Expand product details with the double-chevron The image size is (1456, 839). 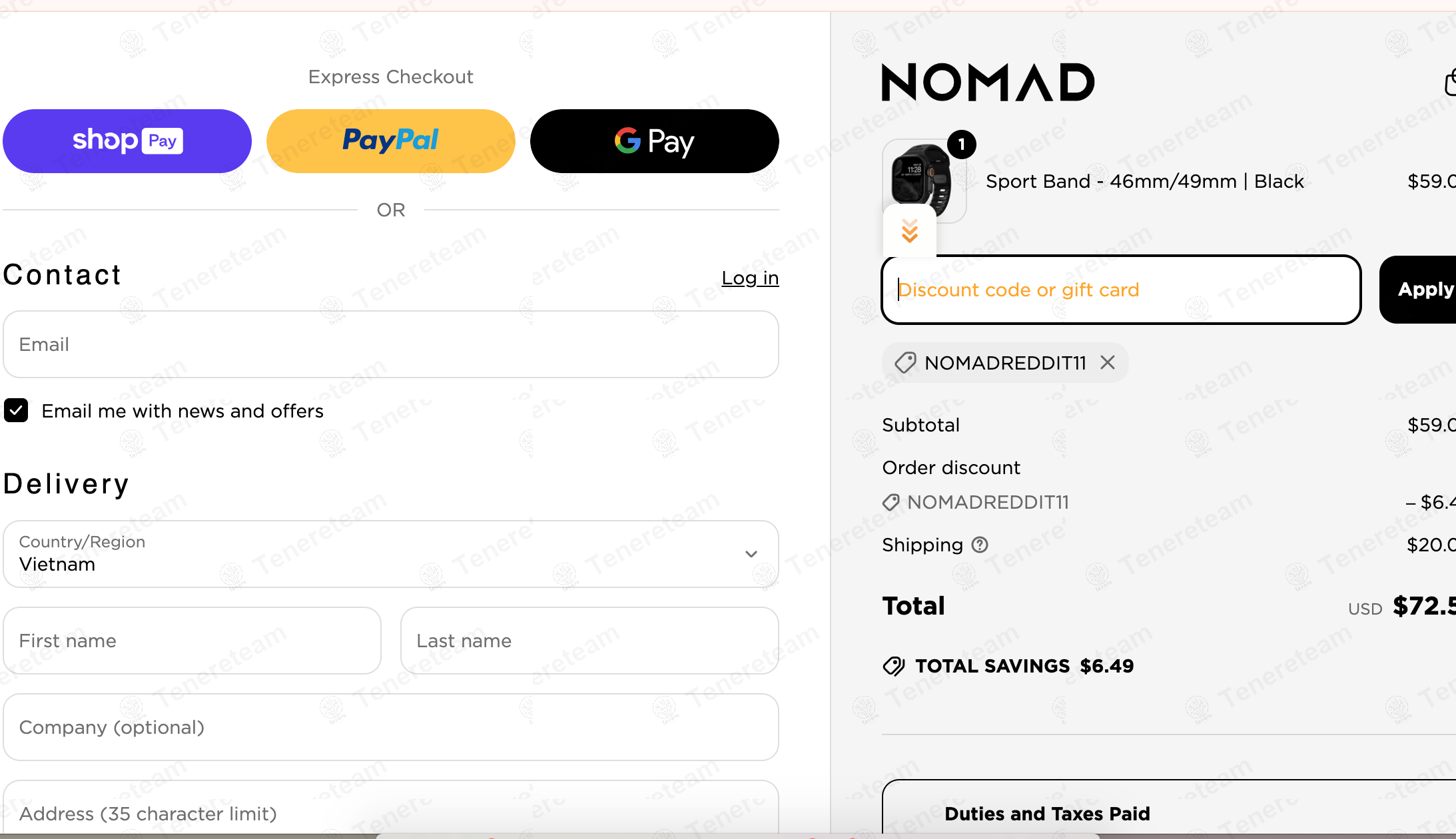point(909,232)
